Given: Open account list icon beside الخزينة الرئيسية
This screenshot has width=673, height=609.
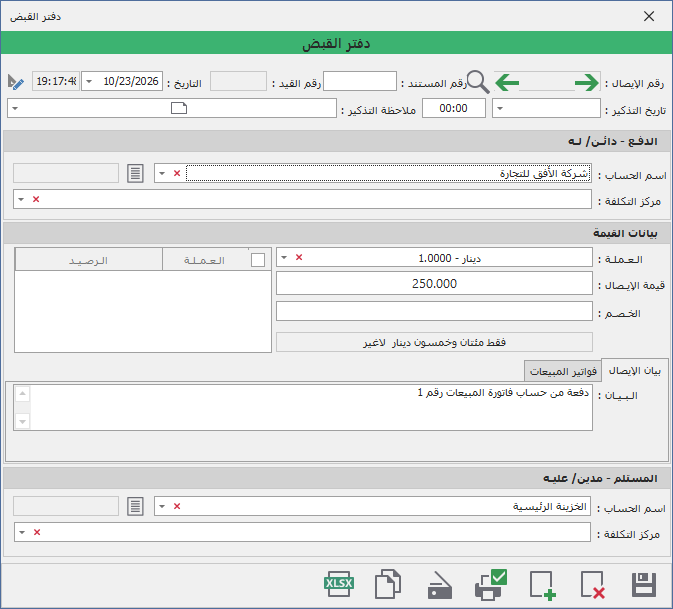Looking at the screenshot, I should [x=135, y=506].
